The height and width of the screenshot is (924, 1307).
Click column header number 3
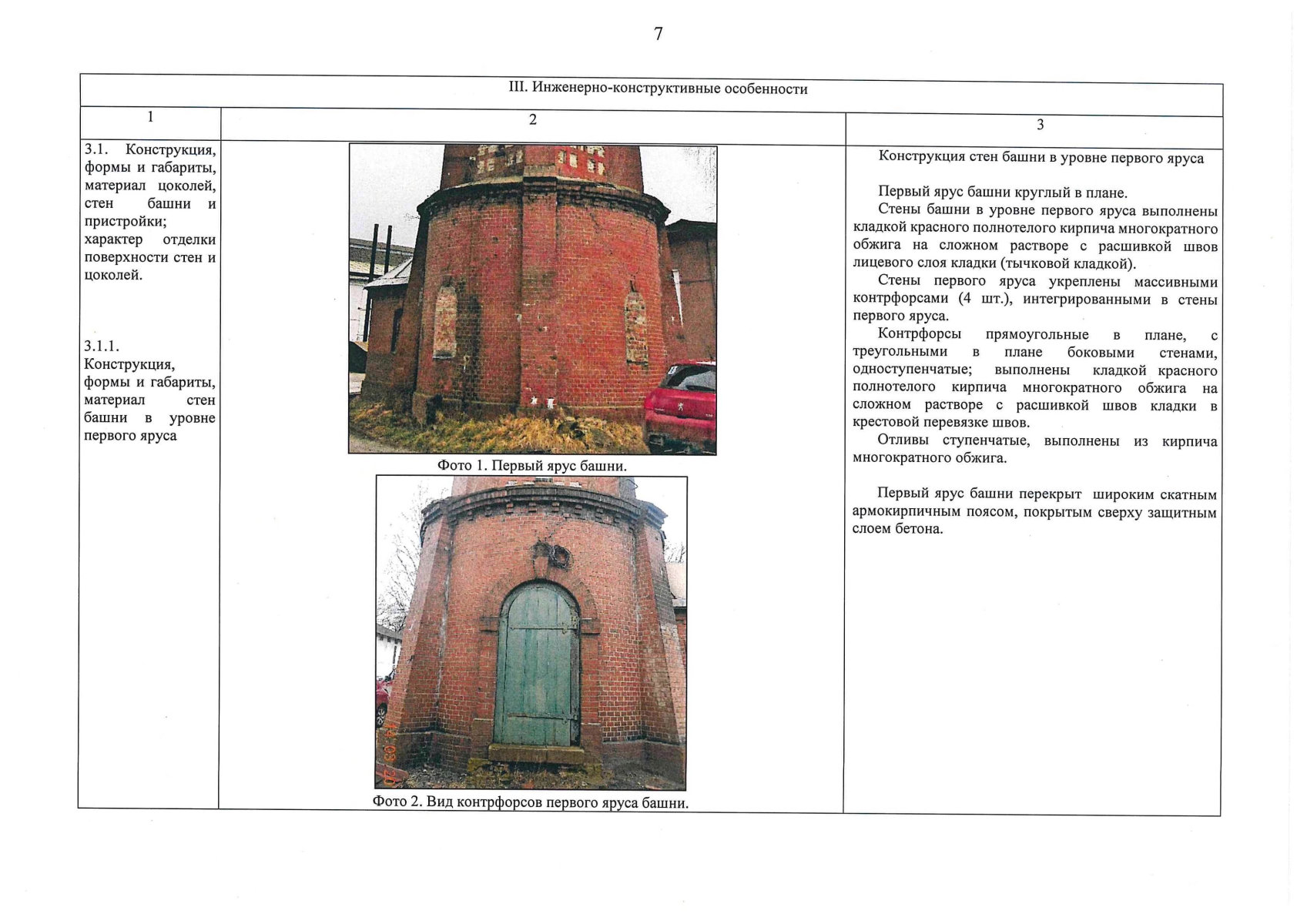pos(1040,125)
